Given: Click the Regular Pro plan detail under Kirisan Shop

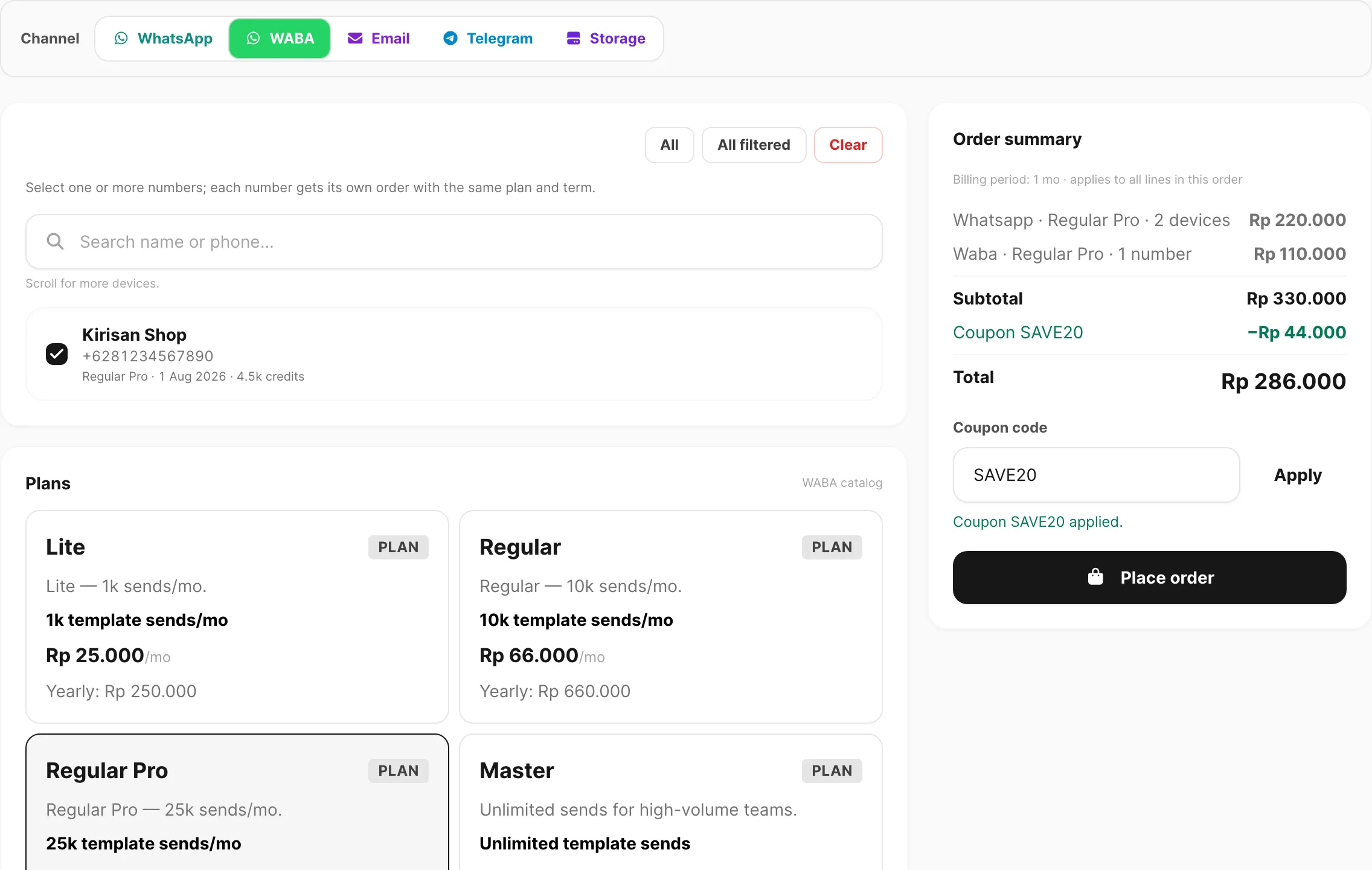Looking at the screenshot, I should (193, 376).
